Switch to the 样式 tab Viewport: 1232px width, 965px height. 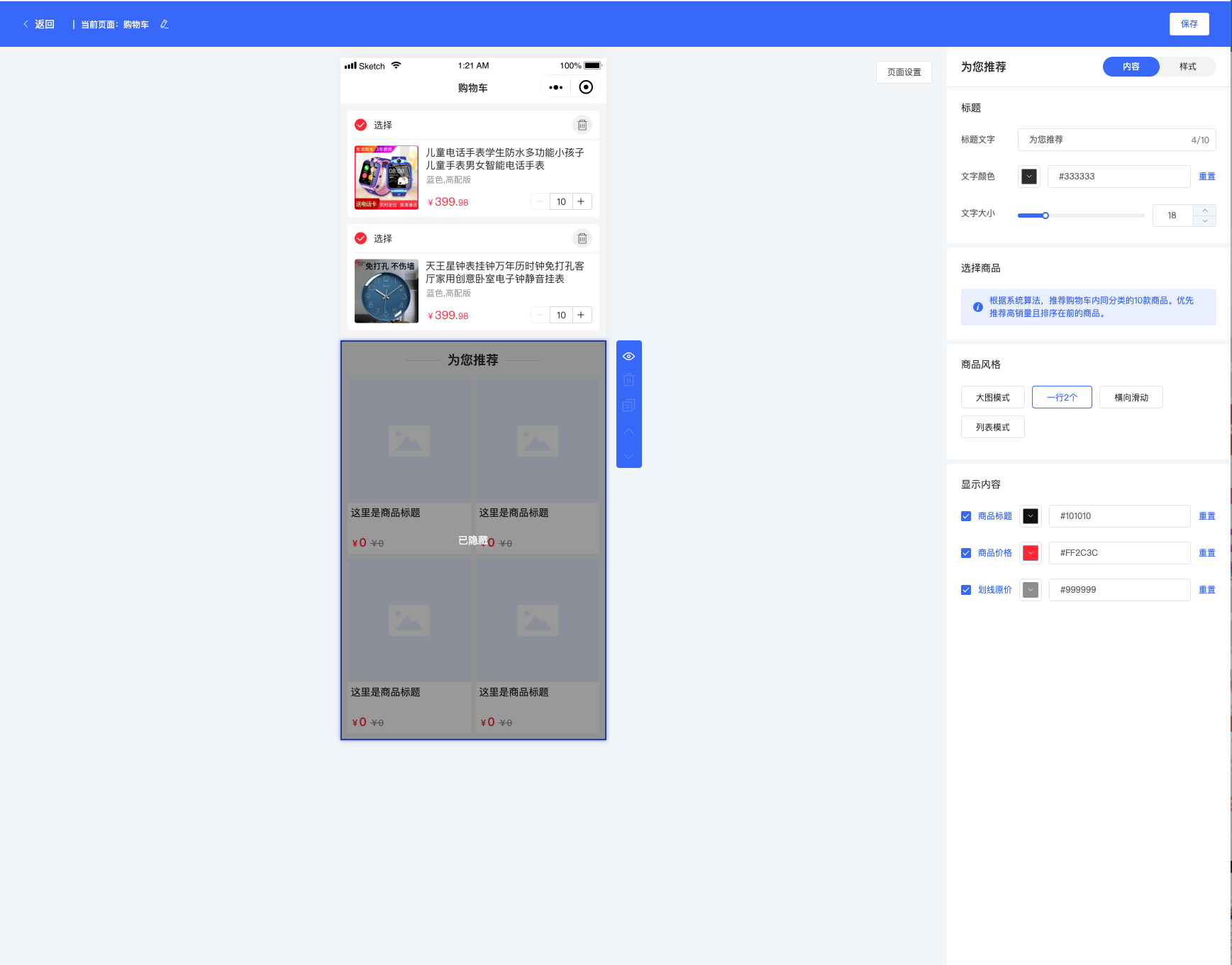(1187, 67)
